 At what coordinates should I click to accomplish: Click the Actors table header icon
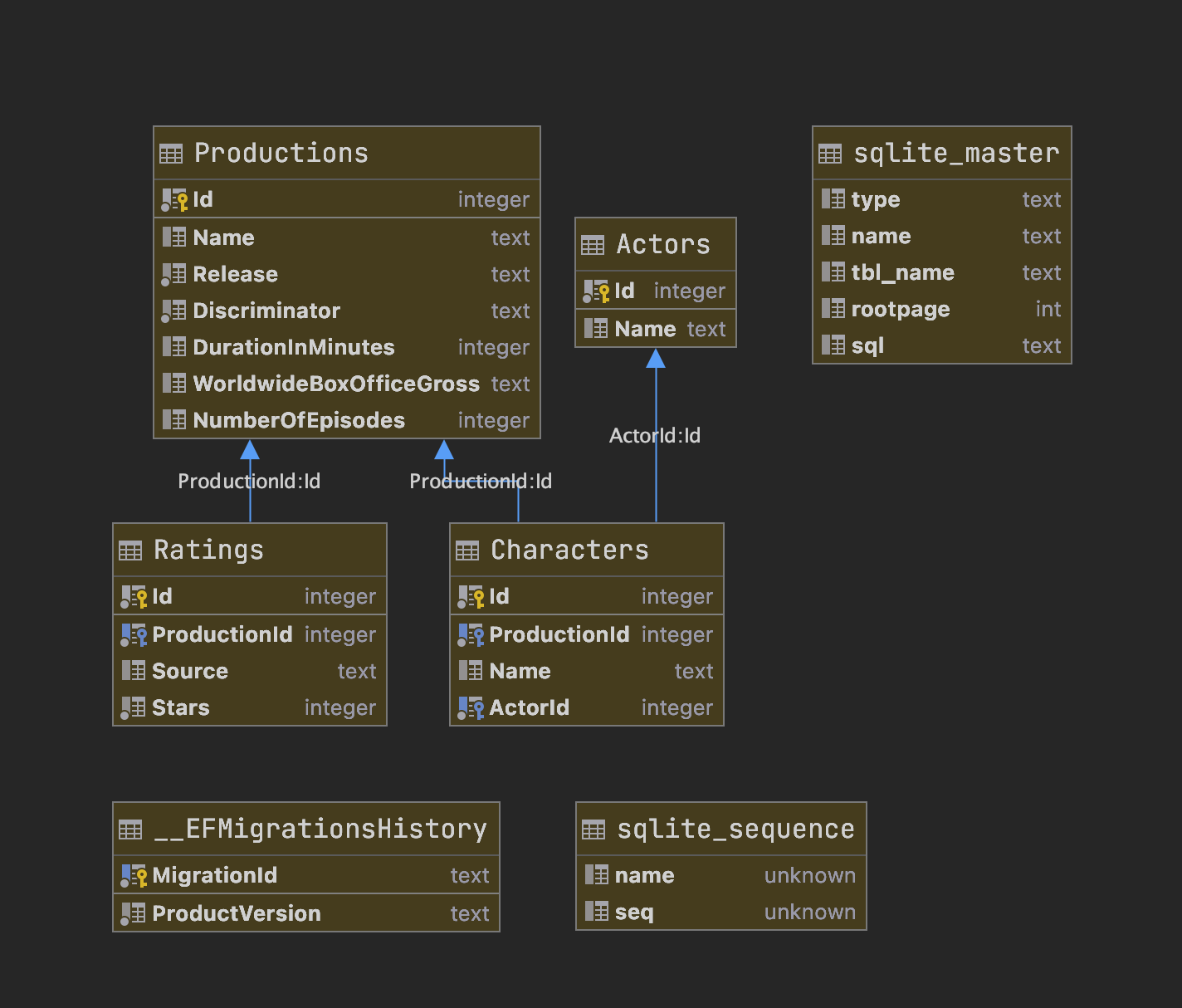pos(593,245)
